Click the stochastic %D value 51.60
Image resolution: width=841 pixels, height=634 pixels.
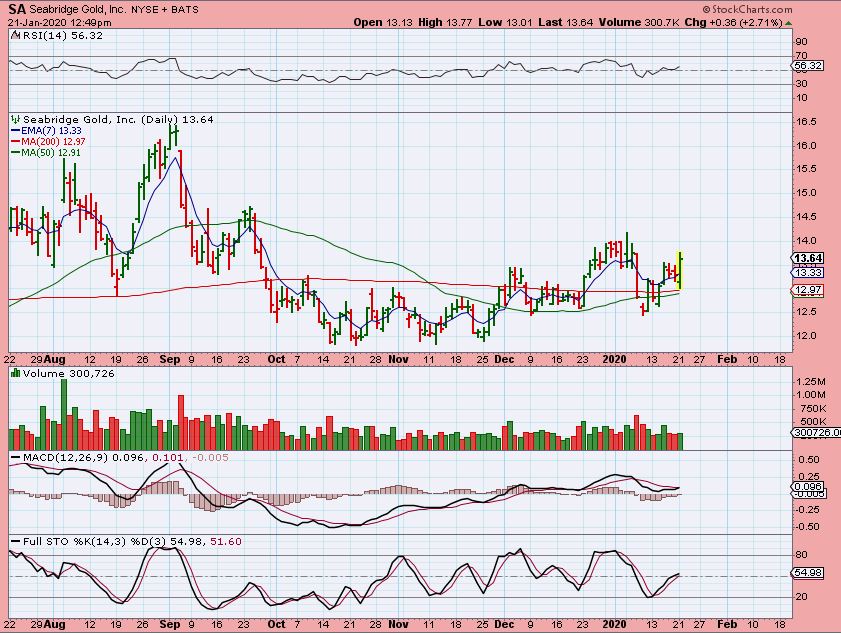click(x=226, y=542)
